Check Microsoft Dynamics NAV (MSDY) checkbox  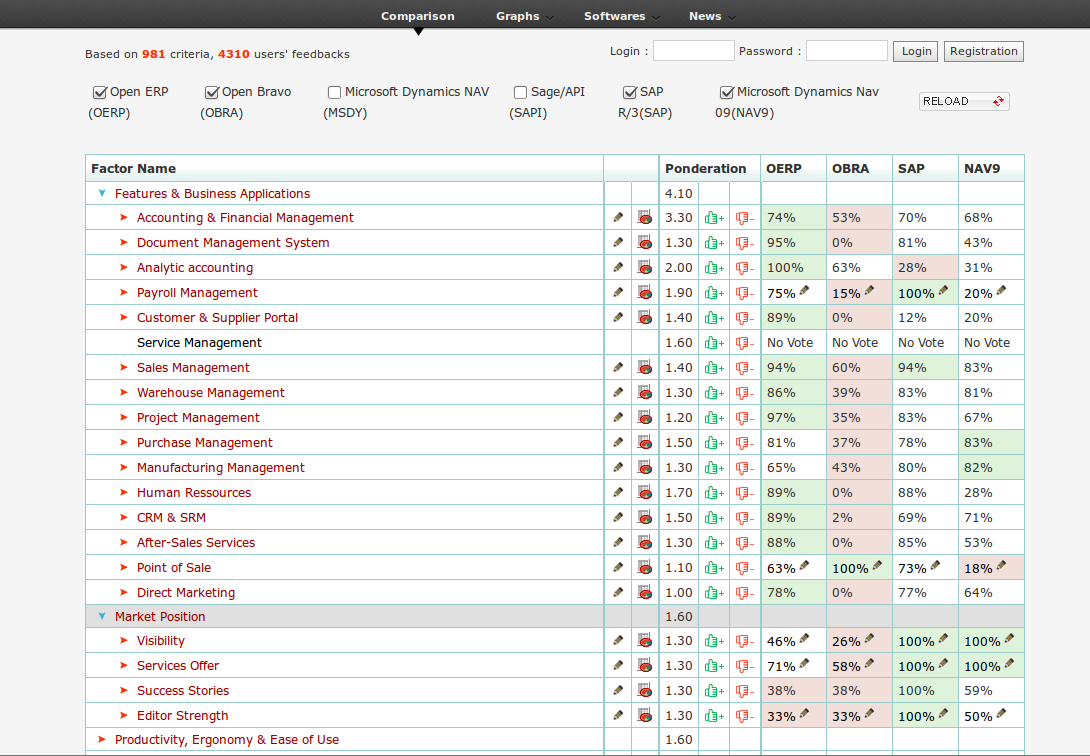pos(335,93)
